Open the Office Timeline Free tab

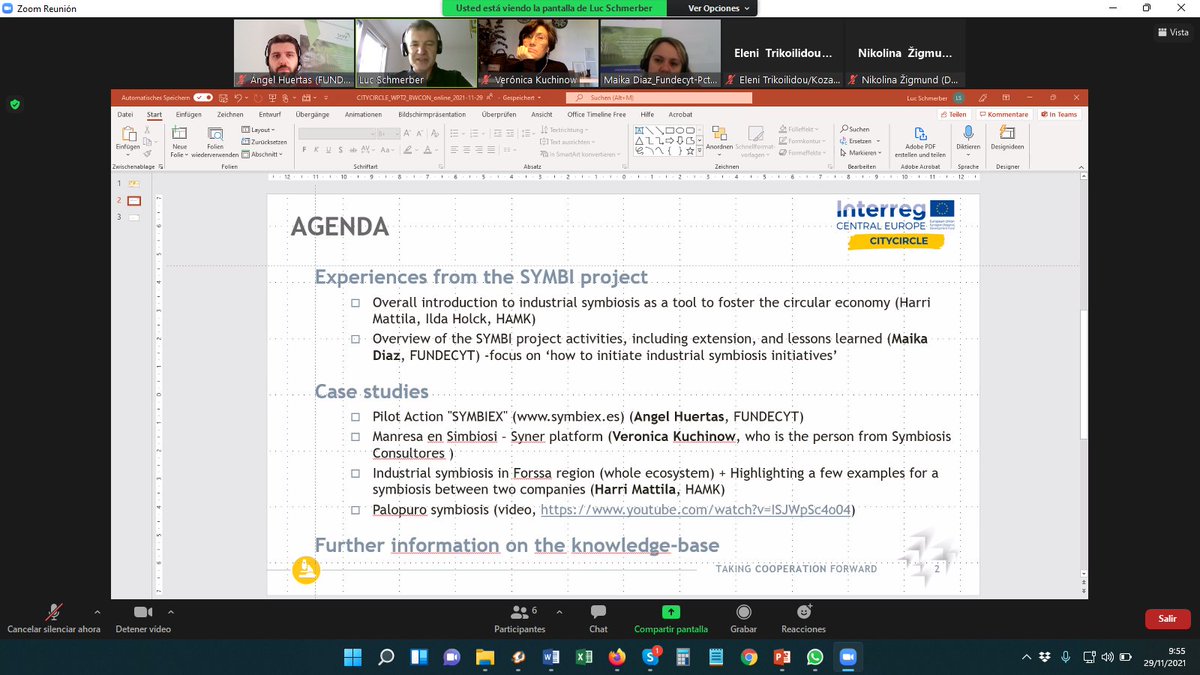click(597, 115)
